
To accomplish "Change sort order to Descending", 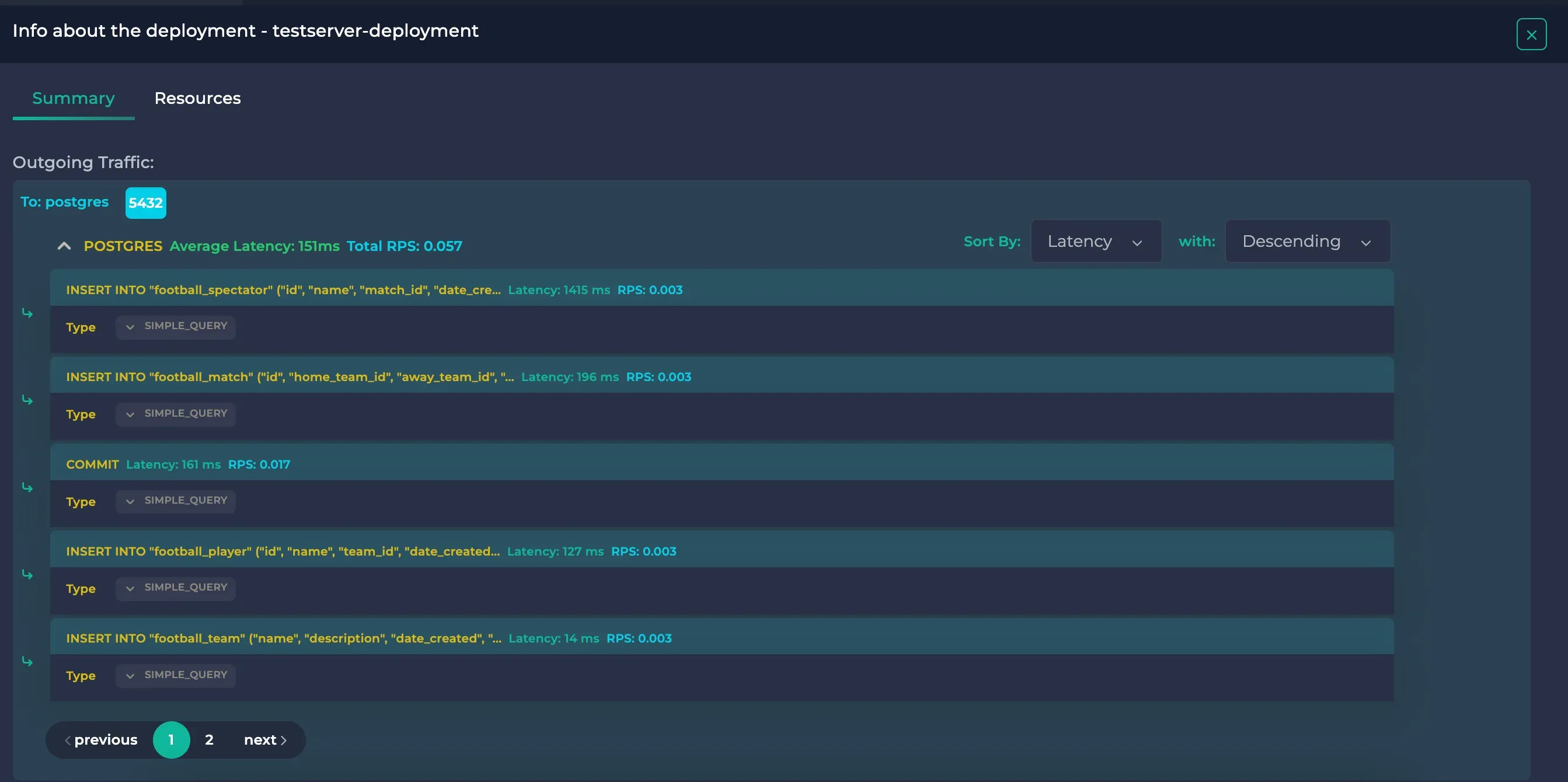I will [x=1306, y=240].
